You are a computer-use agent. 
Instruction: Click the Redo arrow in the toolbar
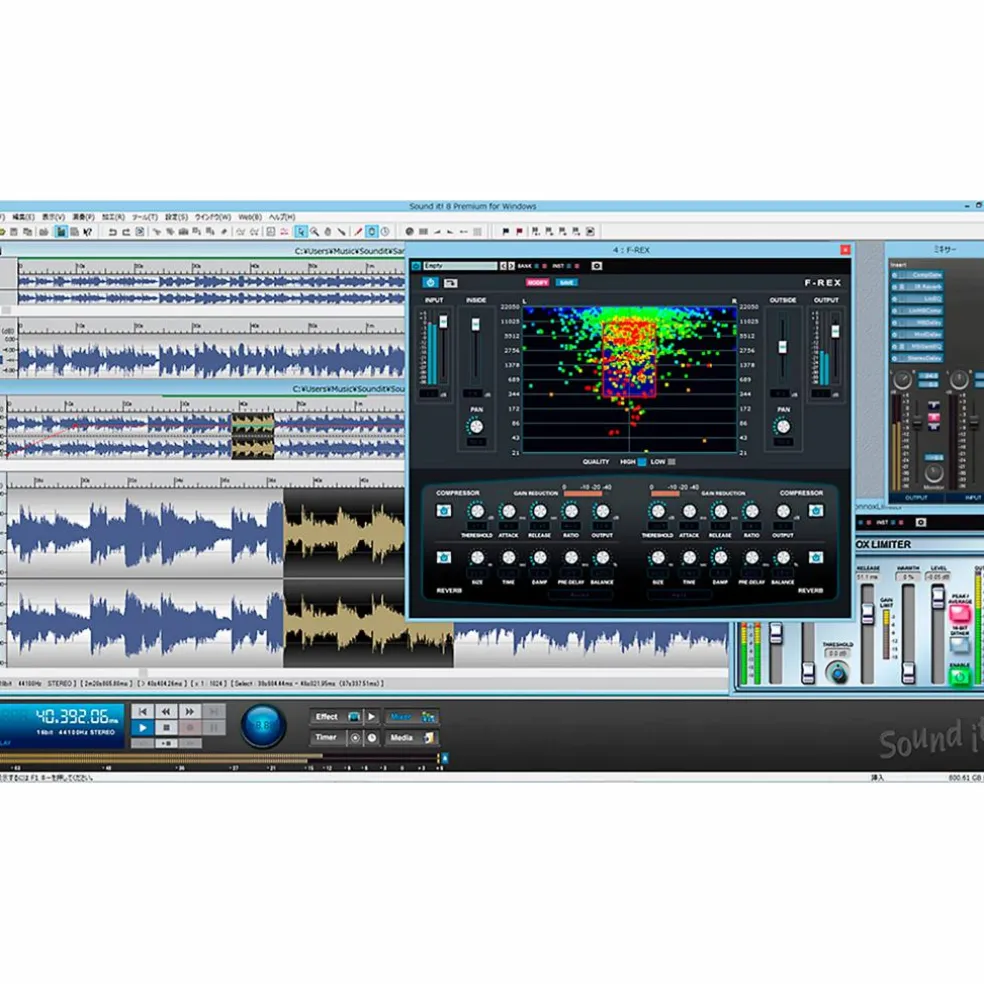coord(126,232)
